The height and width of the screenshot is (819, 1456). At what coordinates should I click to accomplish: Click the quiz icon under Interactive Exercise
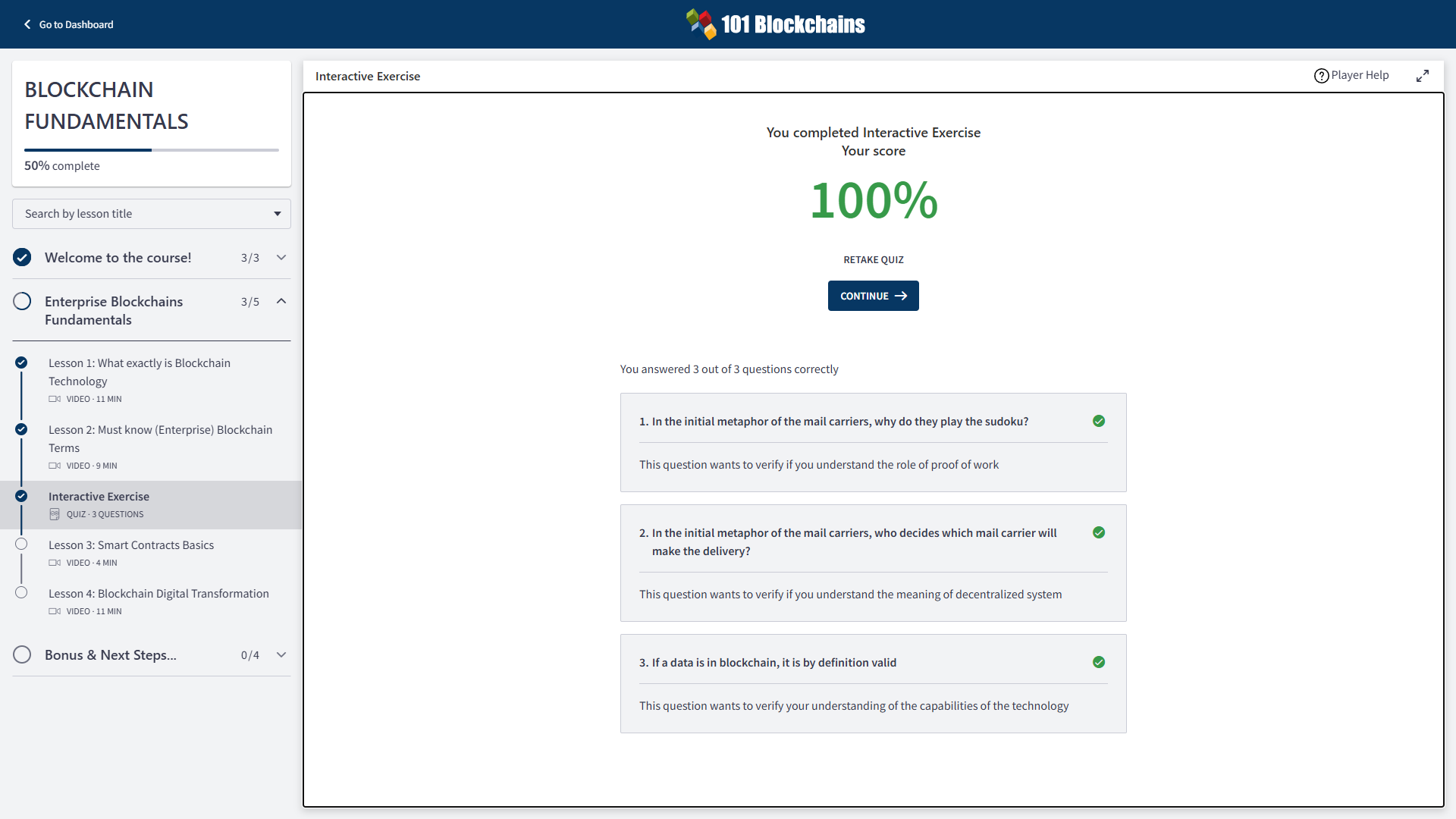(55, 514)
